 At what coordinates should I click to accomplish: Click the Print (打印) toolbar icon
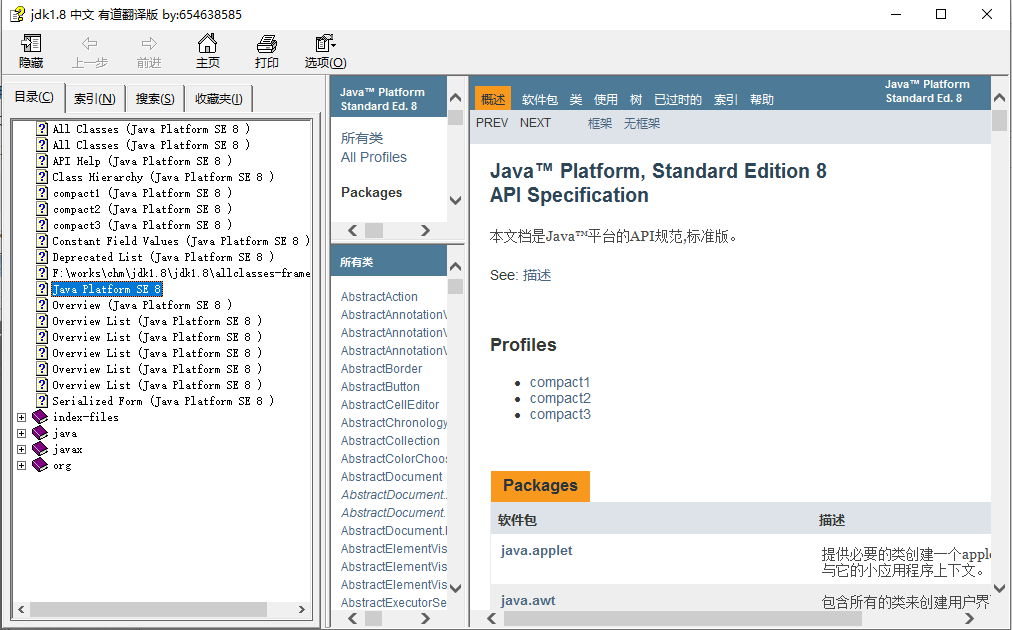point(266,44)
